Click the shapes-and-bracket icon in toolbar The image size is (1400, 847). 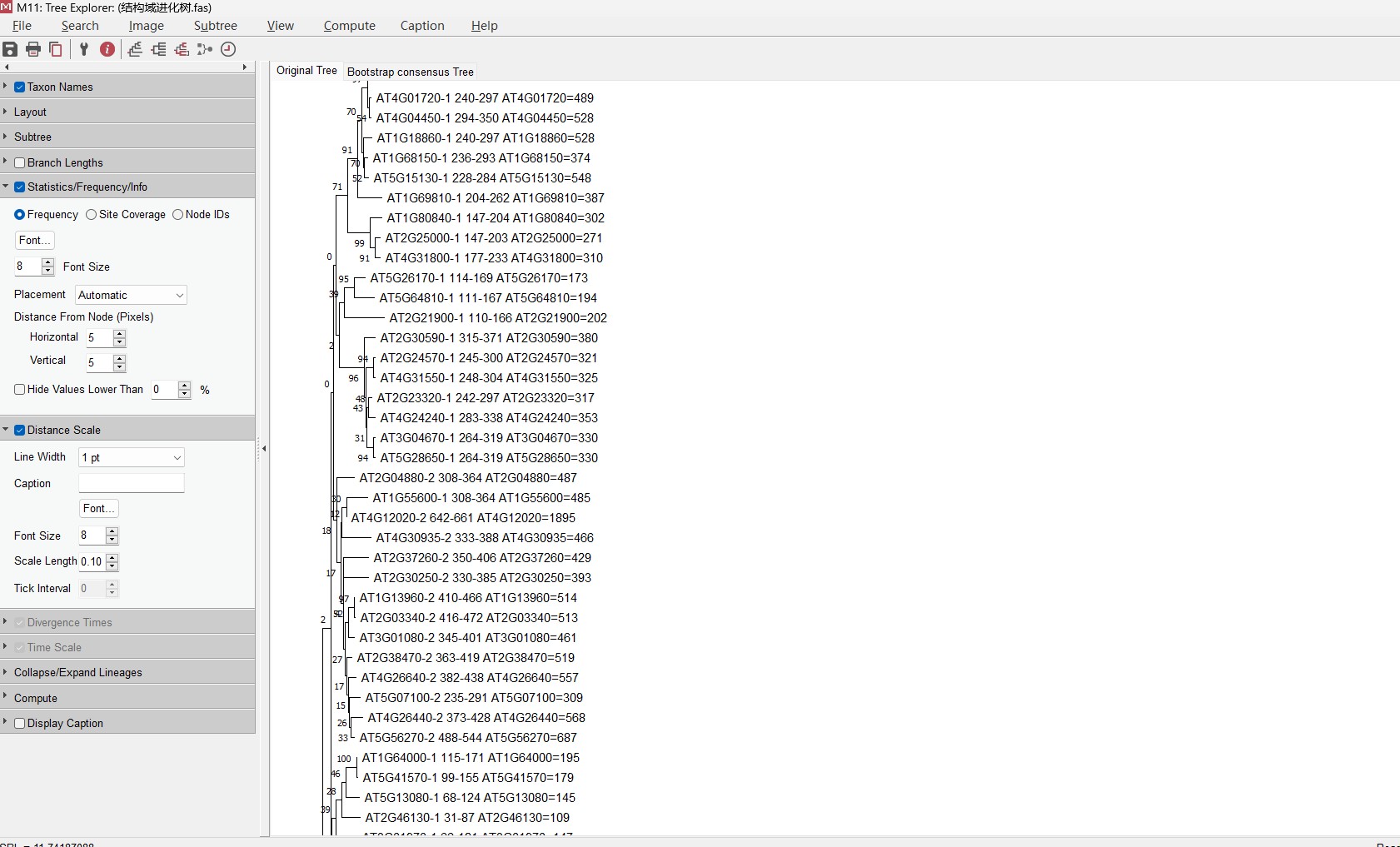205,49
